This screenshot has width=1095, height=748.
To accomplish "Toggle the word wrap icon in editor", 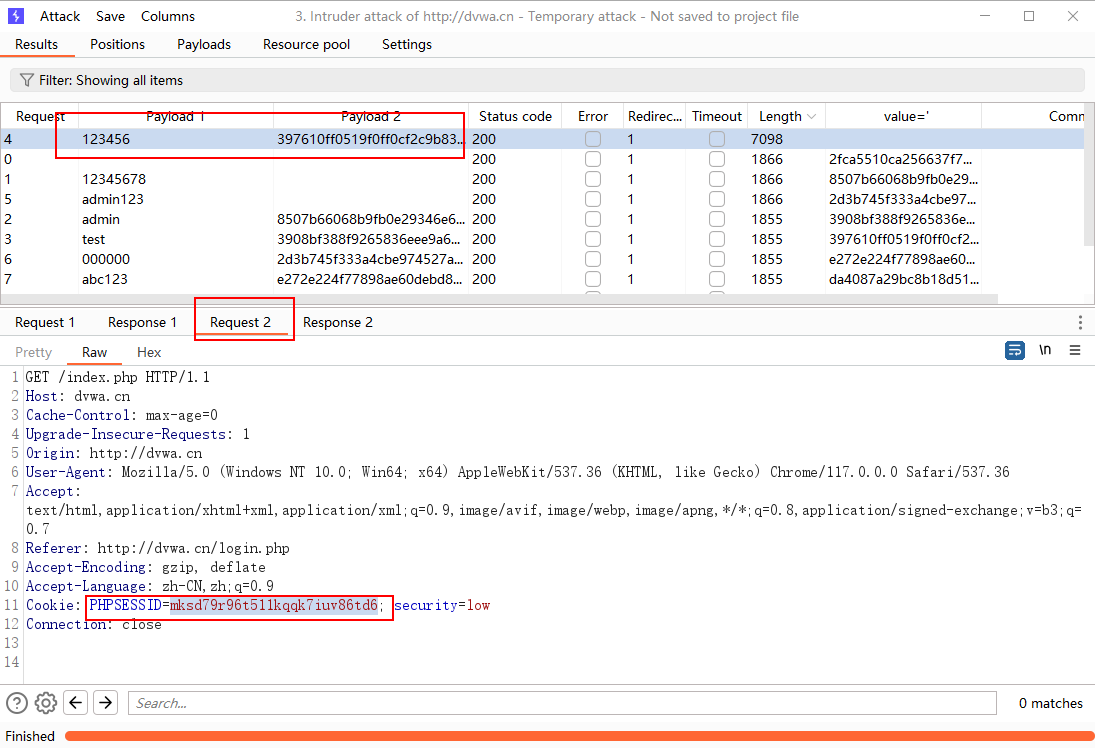I will [x=1015, y=350].
